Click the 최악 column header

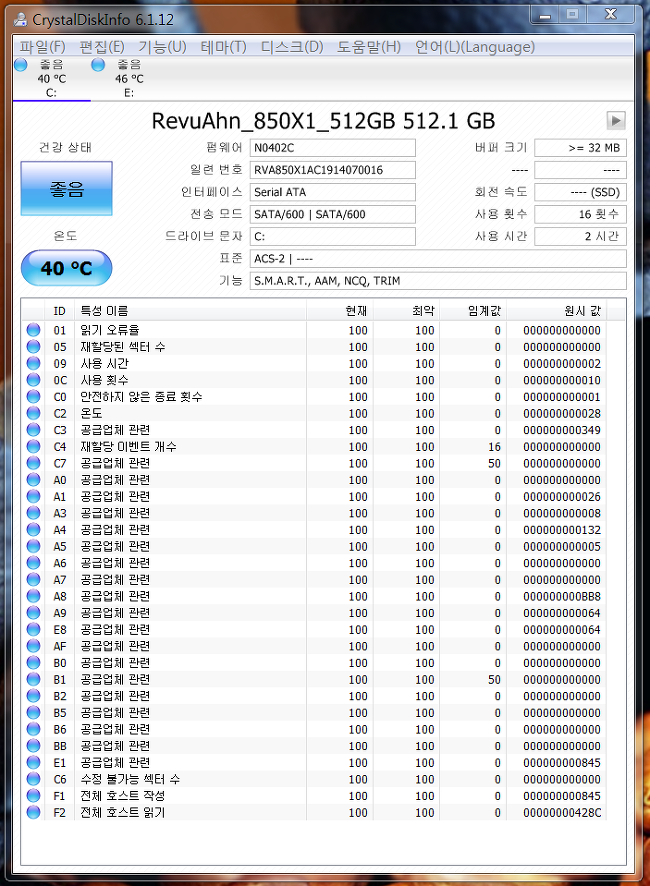tap(407, 311)
